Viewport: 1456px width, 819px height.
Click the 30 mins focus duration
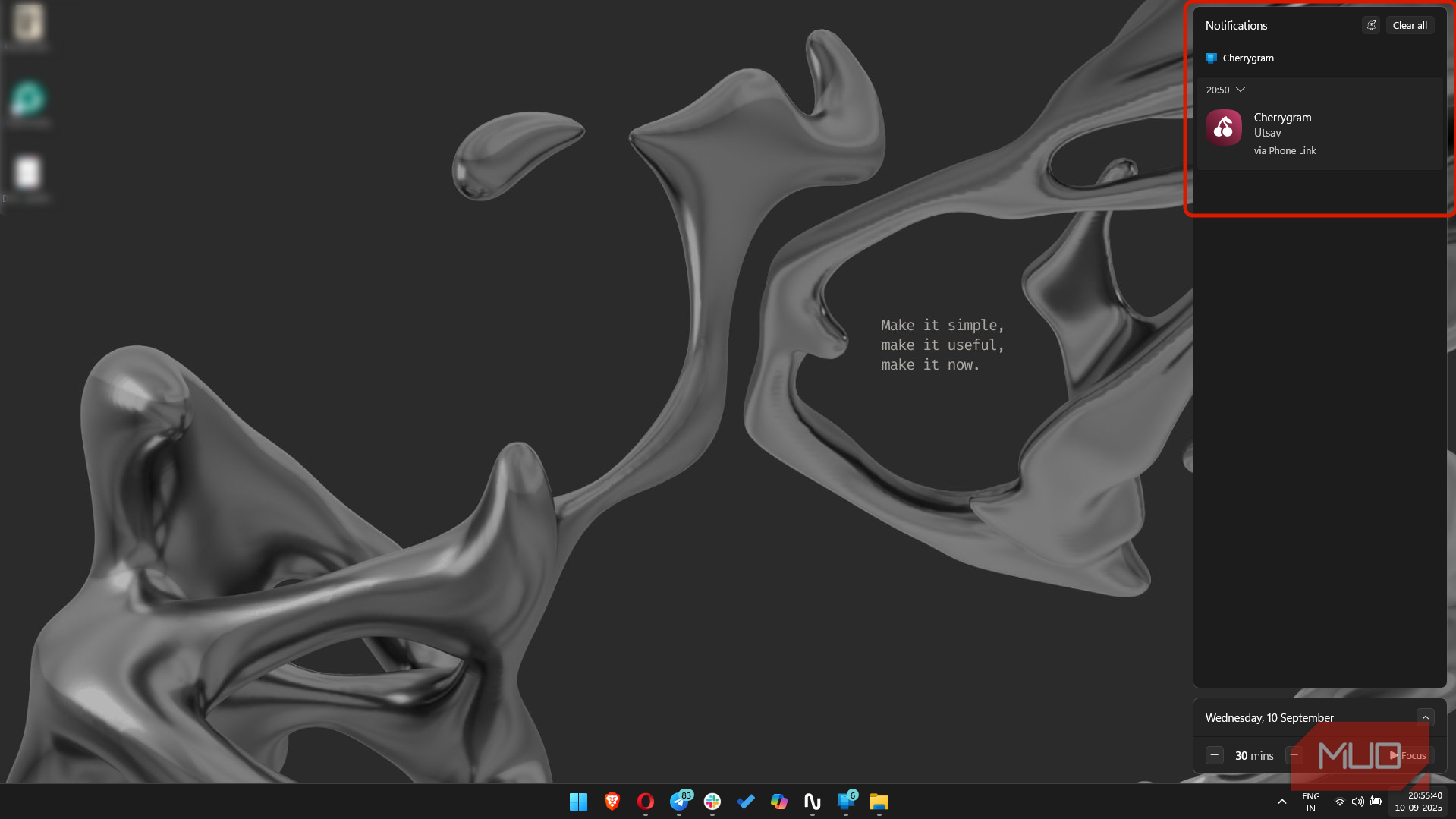pyautogui.click(x=1254, y=755)
